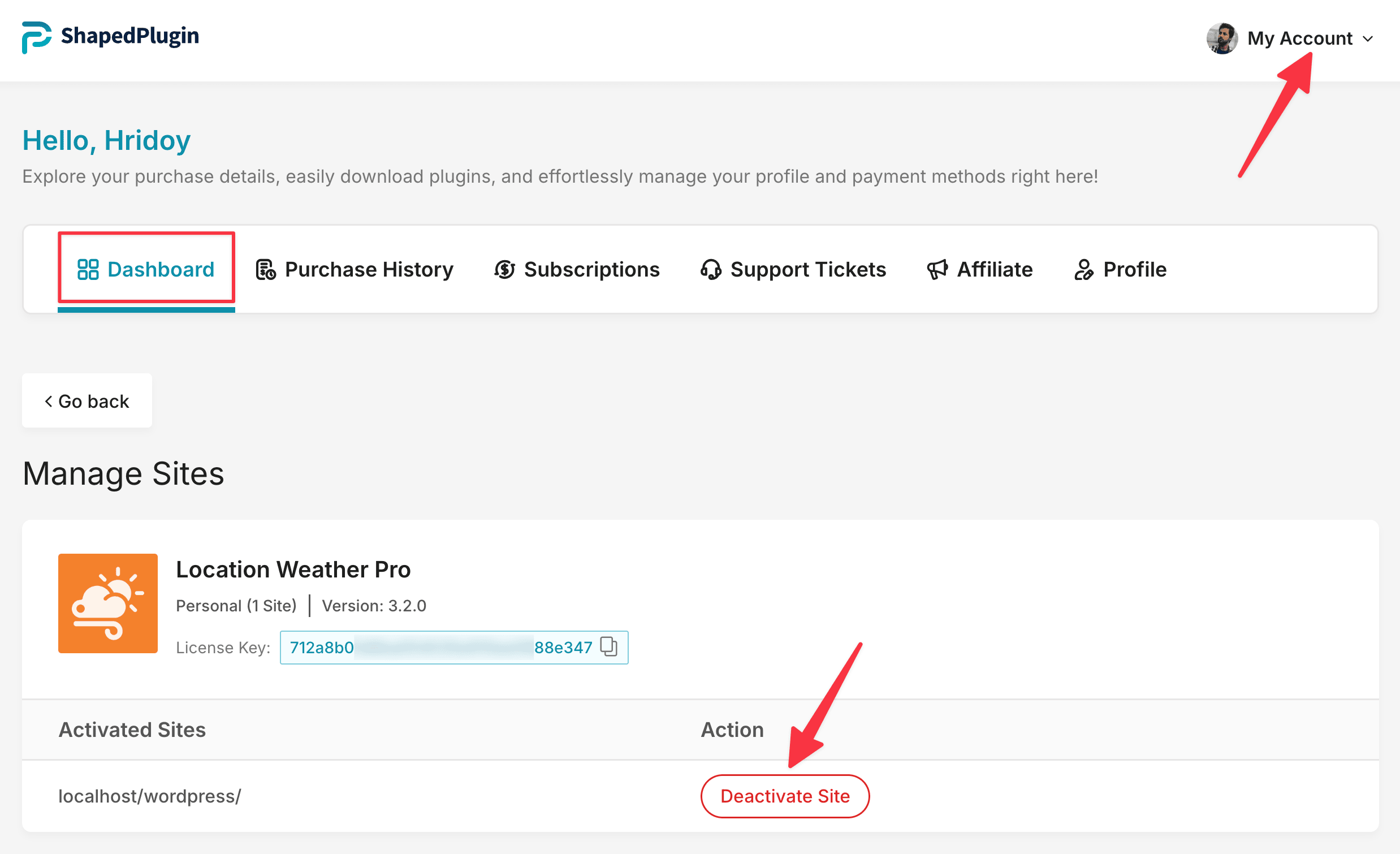Image resolution: width=1400 pixels, height=854 pixels.
Task: Open the Purchase History tab
Action: point(354,269)
